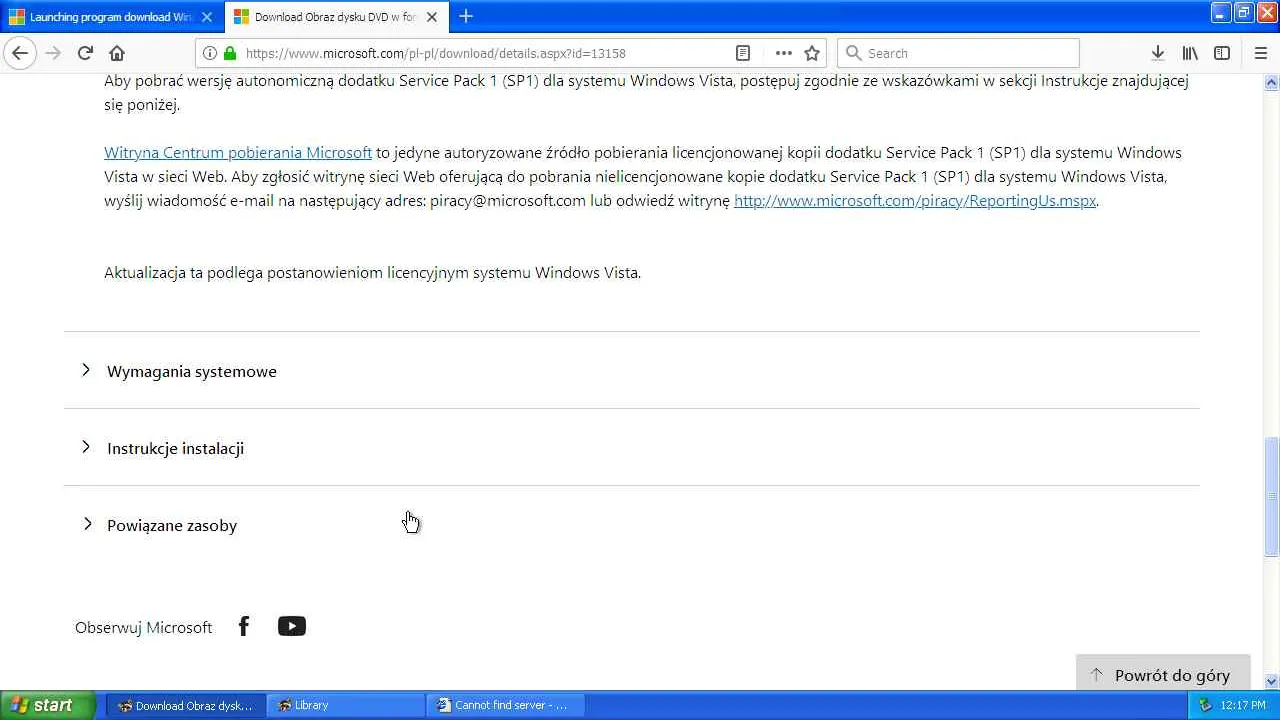
Task: Bookmark this page with the star
Action: pos(812,53)
